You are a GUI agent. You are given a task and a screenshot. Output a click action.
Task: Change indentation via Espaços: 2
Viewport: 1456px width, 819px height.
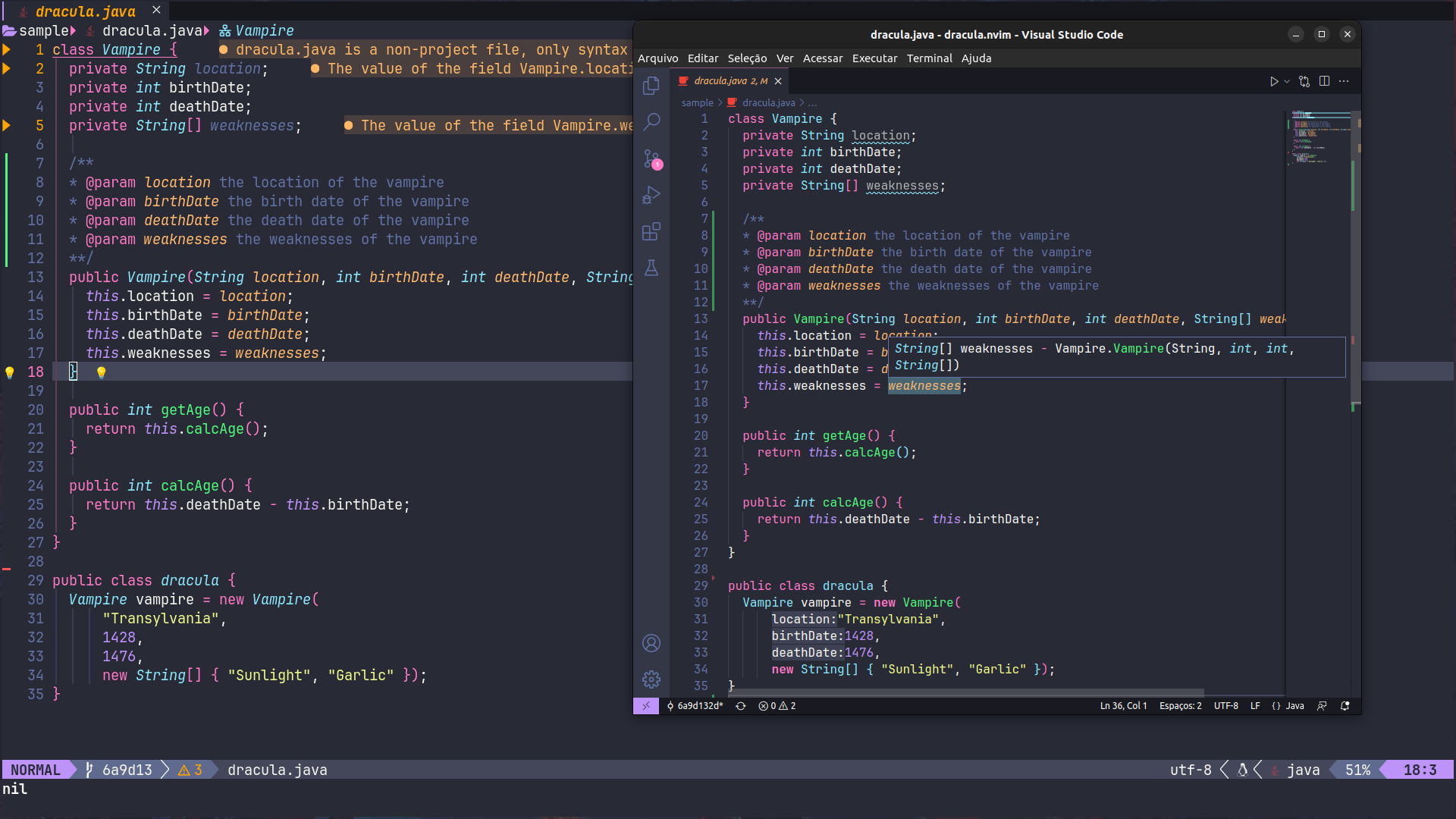click(x=1181, y=706)
